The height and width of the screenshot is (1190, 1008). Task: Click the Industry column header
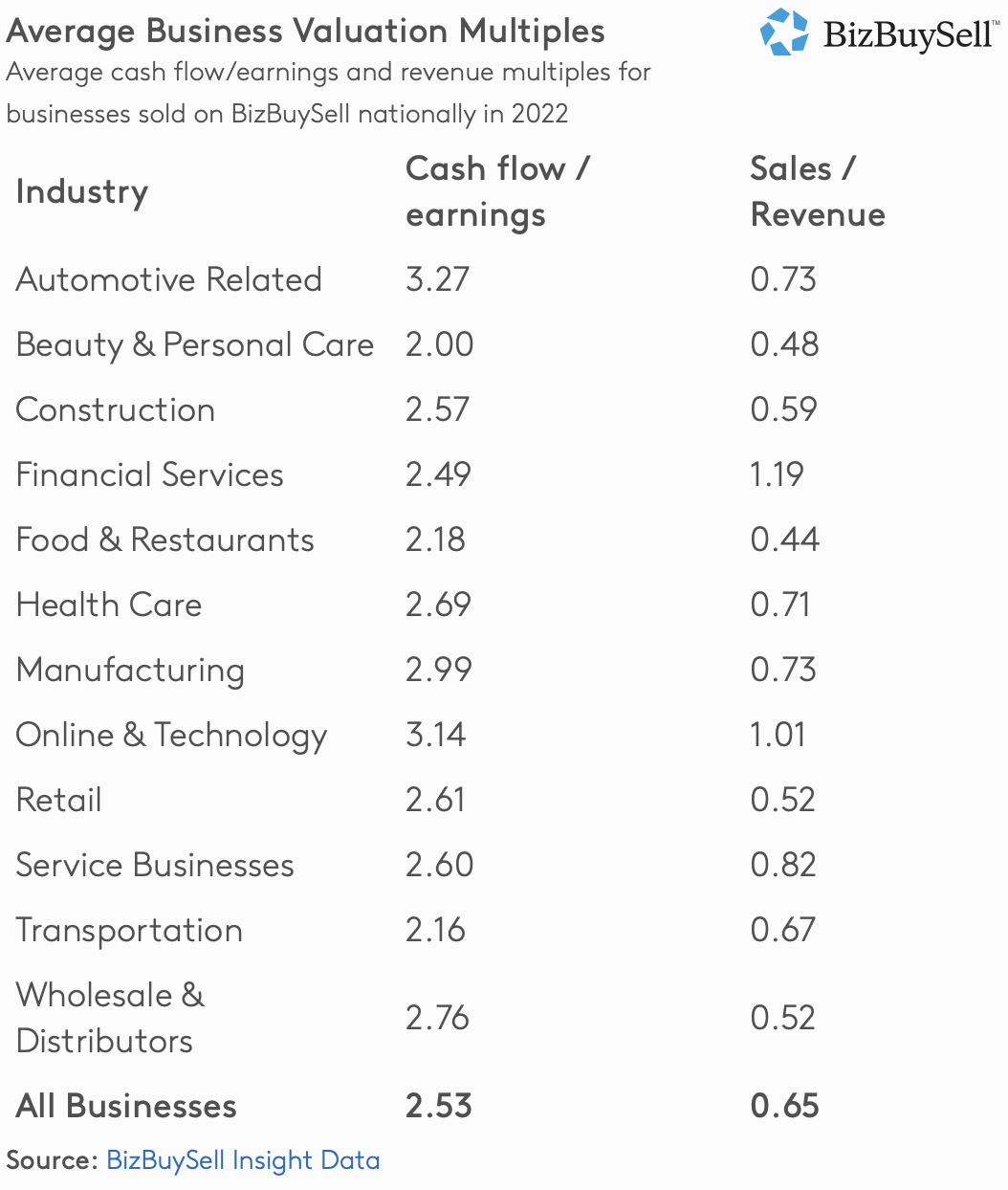82,191
